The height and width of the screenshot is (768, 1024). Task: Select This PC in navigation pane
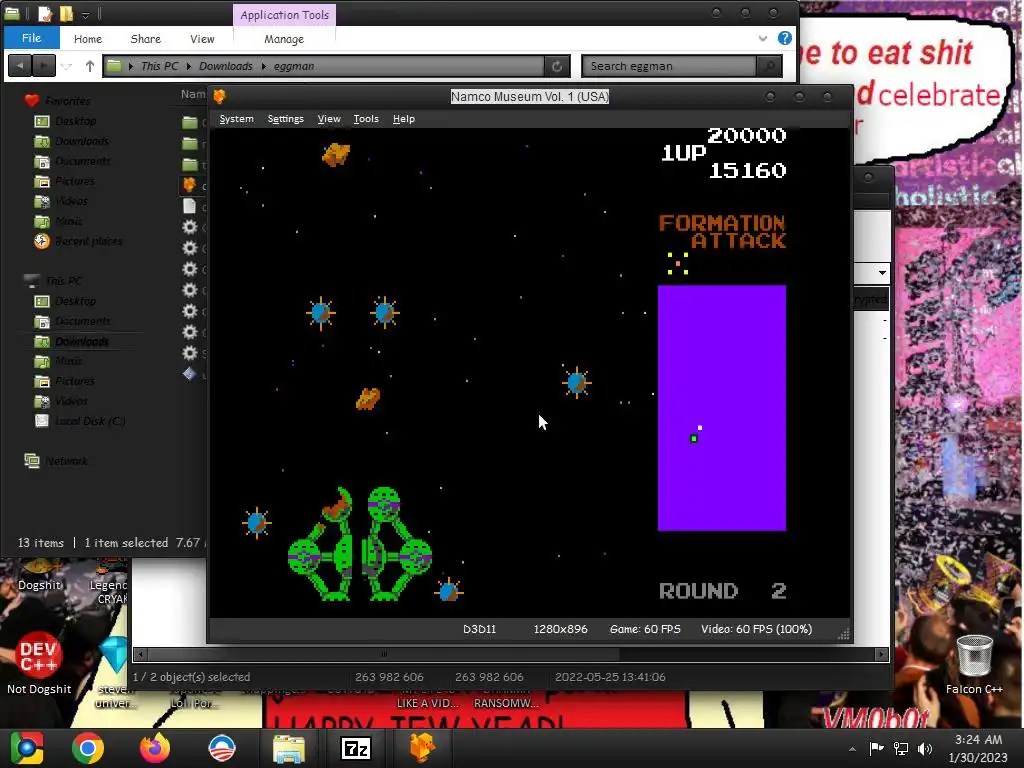tap(63, 281)
